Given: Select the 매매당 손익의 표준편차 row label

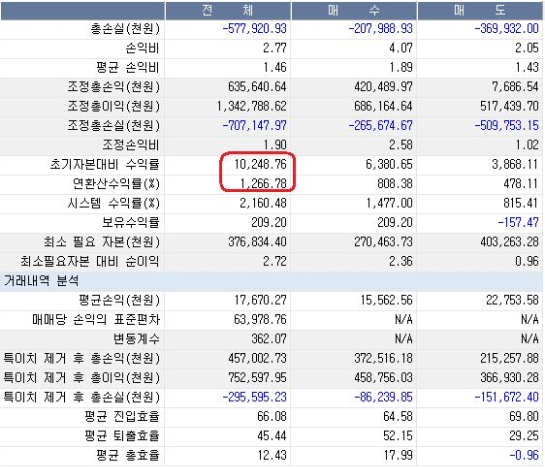Looking at the screenshot, I should pyautogui.click(x=96, y=319).
